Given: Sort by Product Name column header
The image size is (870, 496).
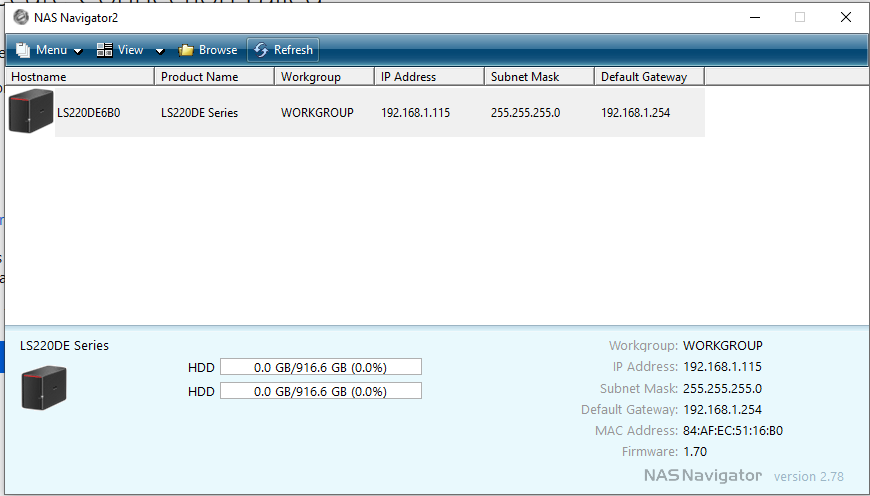Looking at the screenshot, I should pos(215,77).
